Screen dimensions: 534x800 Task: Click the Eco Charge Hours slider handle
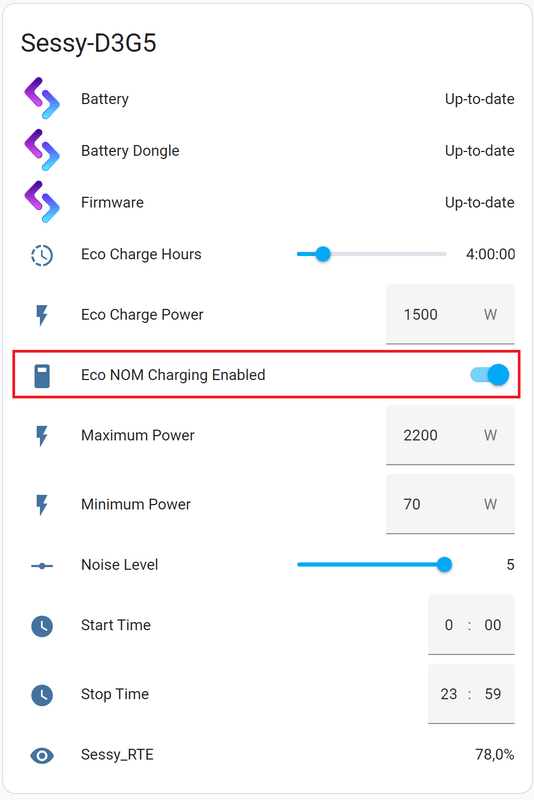click(323, 254)
